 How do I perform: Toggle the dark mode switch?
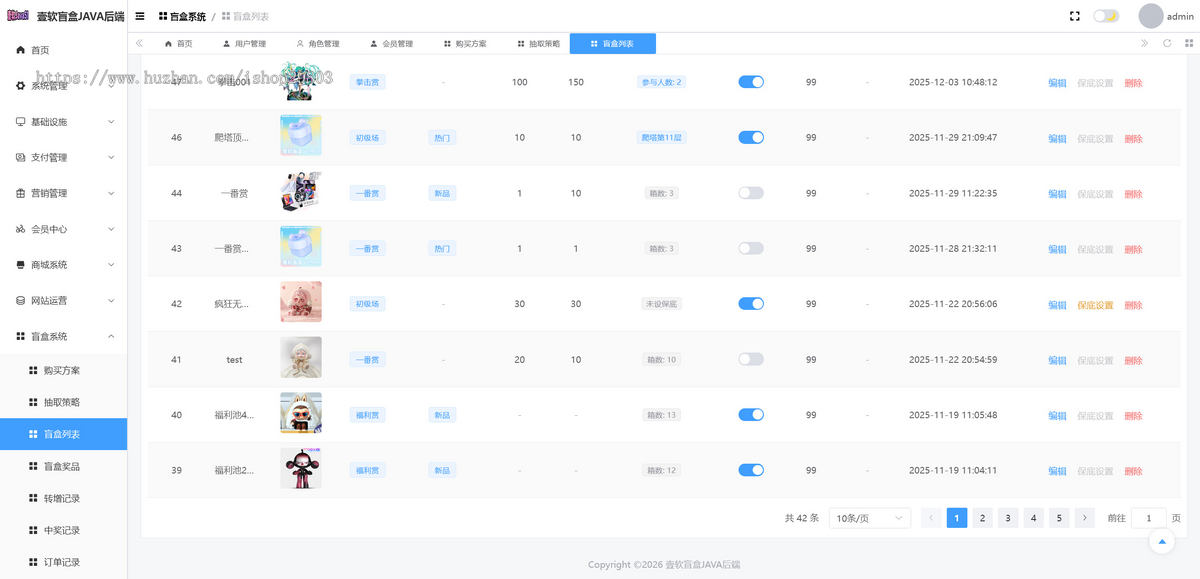(1106, 16)
